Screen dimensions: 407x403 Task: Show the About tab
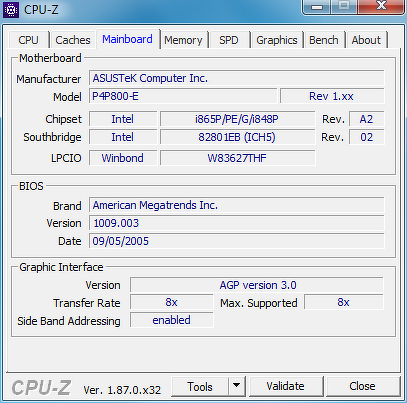[x=366, y=40]
